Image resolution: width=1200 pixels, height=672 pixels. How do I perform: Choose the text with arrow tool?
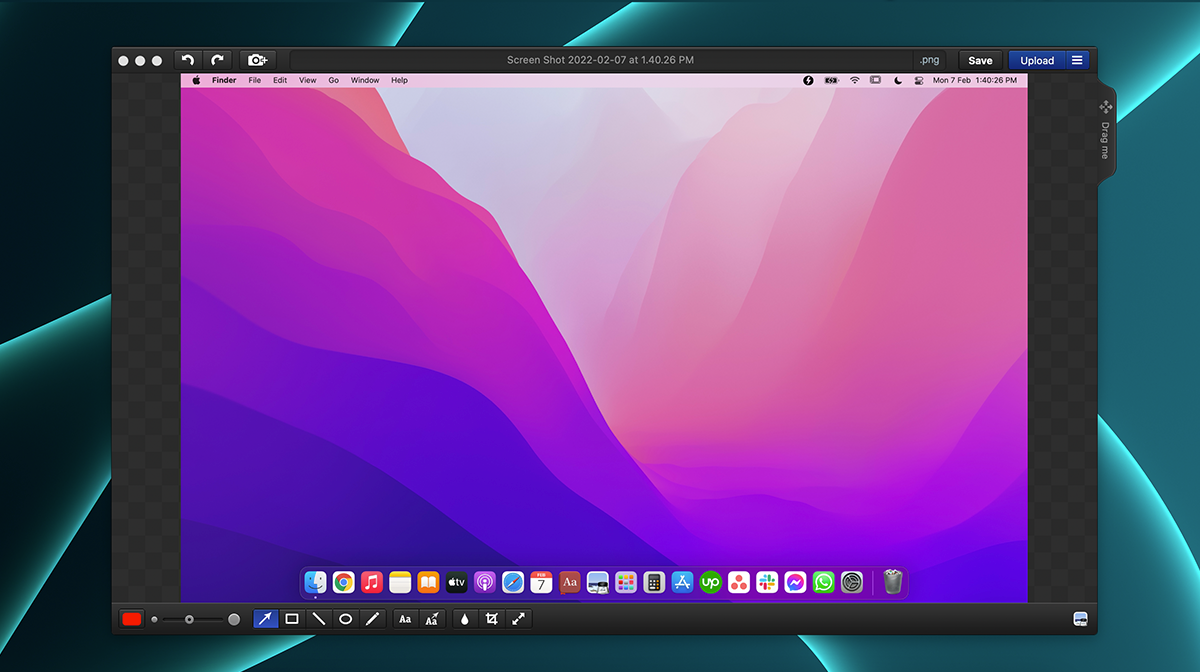coord(432,619)
